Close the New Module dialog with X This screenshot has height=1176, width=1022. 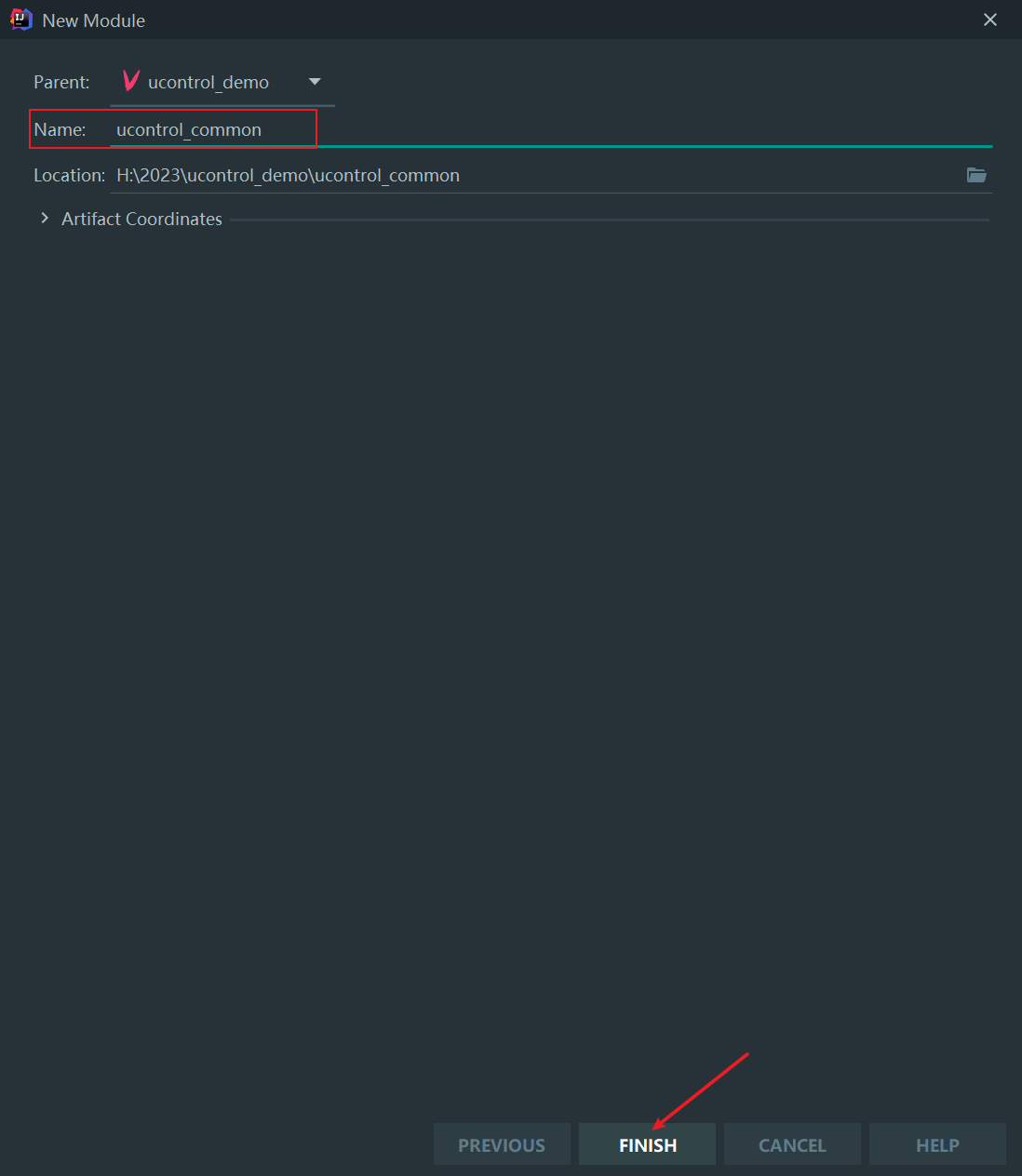point(989,20)
